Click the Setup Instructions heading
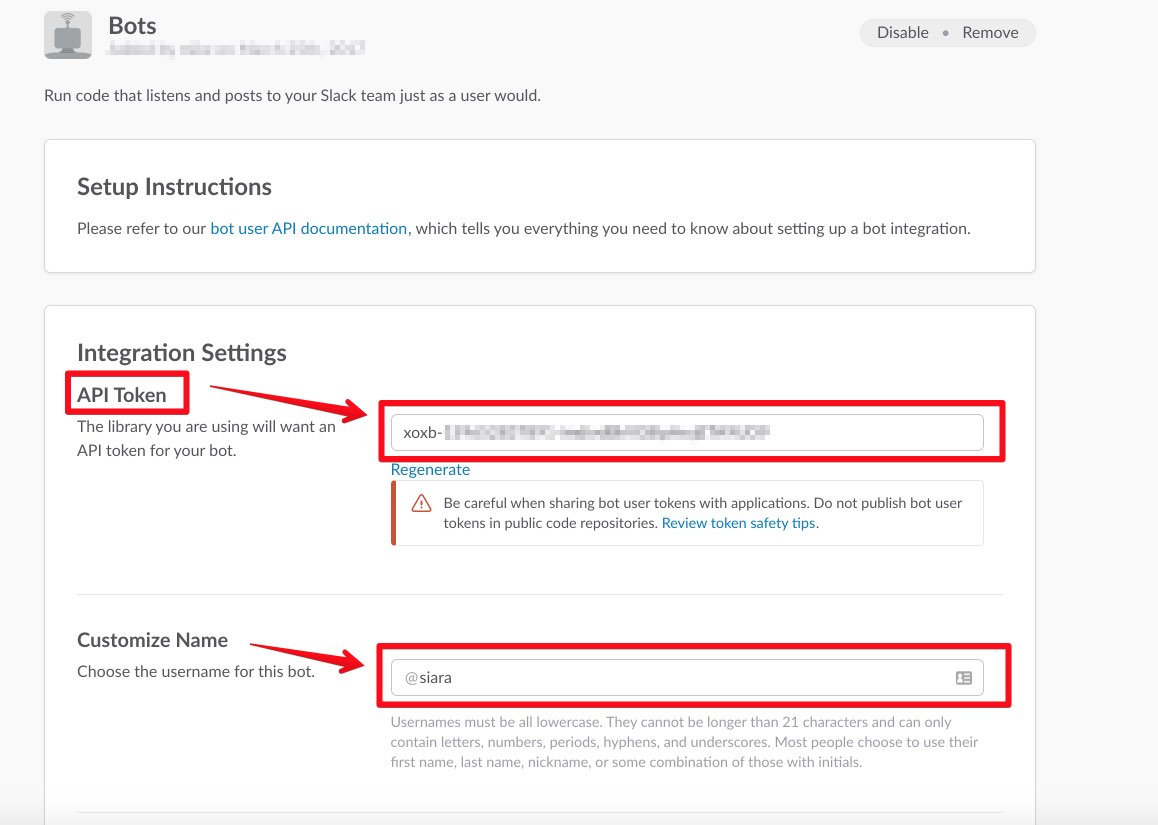This screenshot has height=825, width=1158. 174,187
